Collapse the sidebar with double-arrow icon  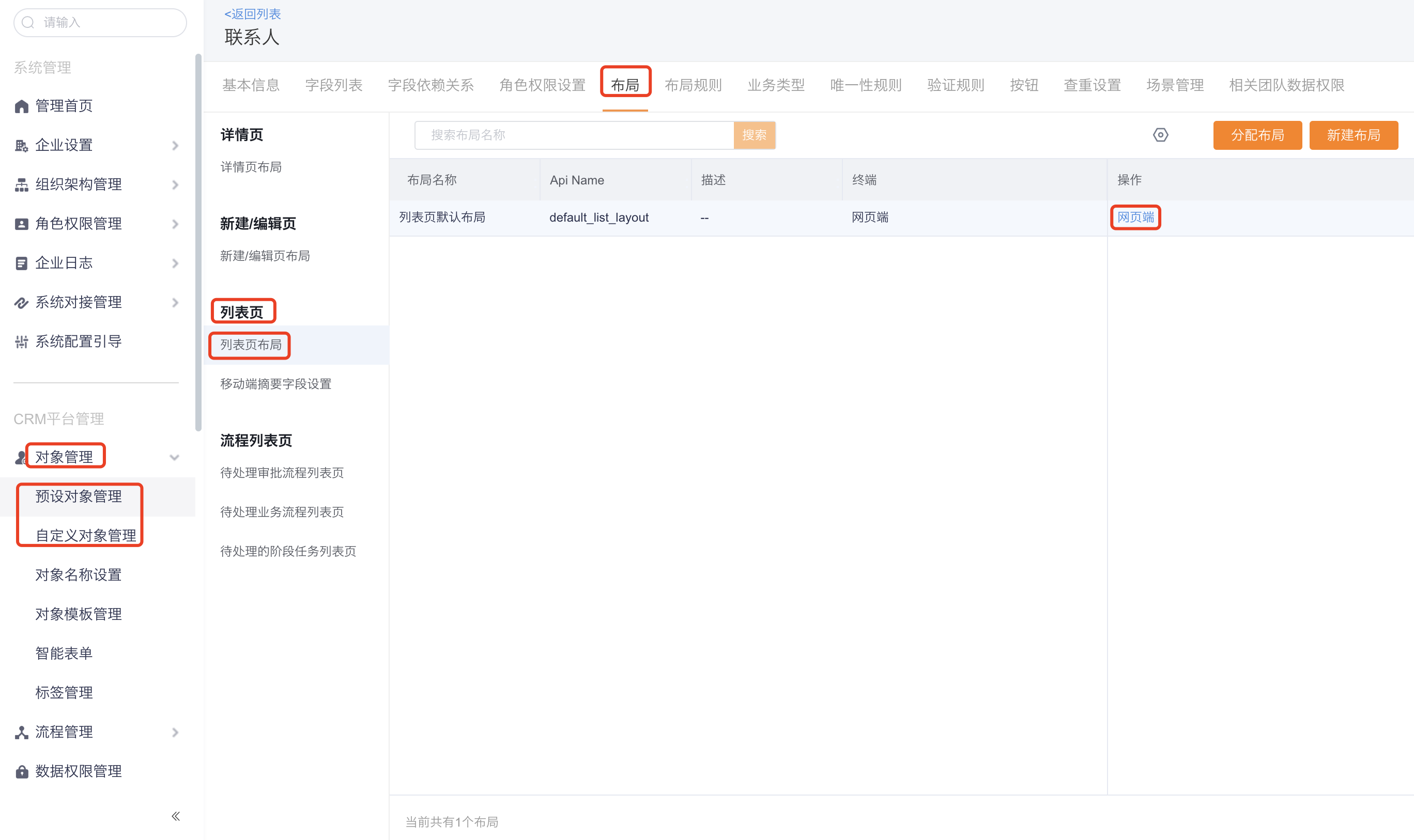[176, 816]
